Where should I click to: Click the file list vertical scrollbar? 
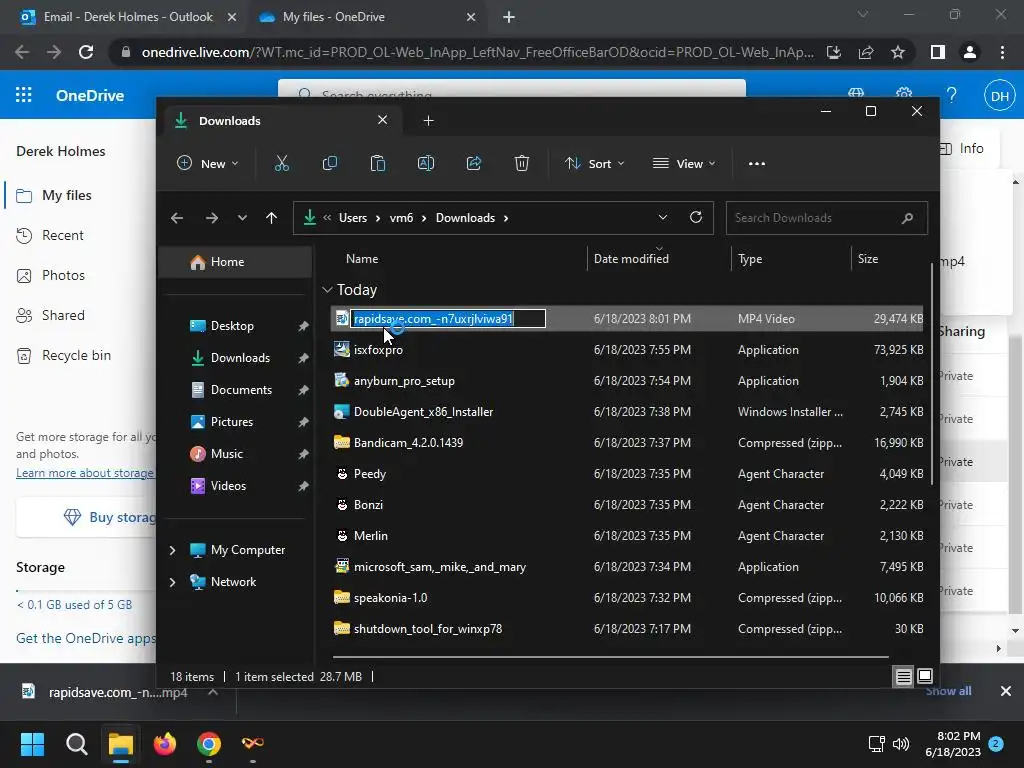pos(931,374)
